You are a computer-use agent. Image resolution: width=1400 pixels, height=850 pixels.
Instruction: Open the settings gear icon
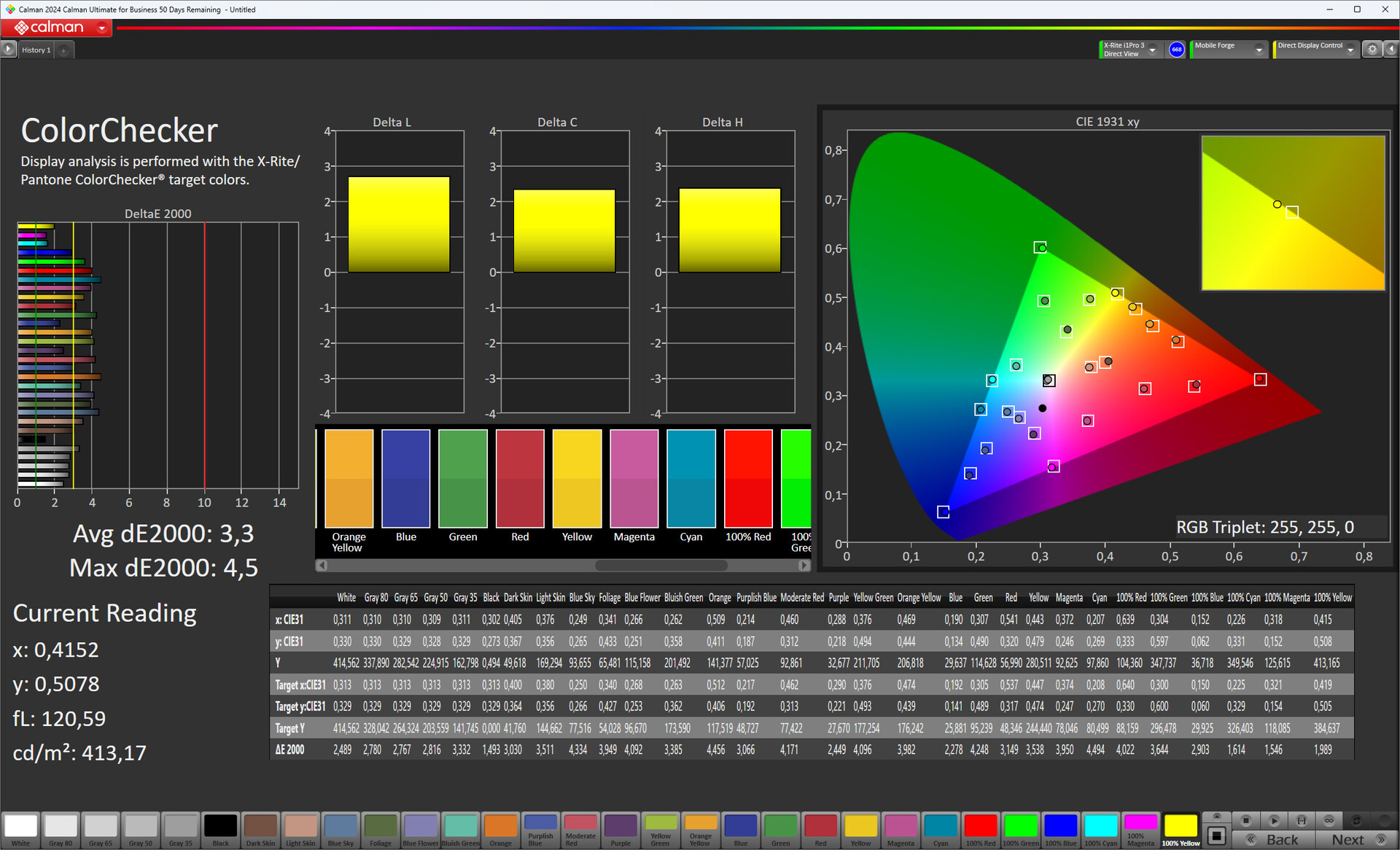pos(1372,50)
